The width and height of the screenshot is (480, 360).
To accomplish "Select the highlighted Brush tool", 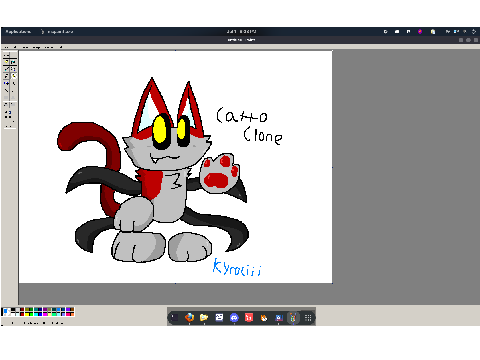I will tap(13, 76).
